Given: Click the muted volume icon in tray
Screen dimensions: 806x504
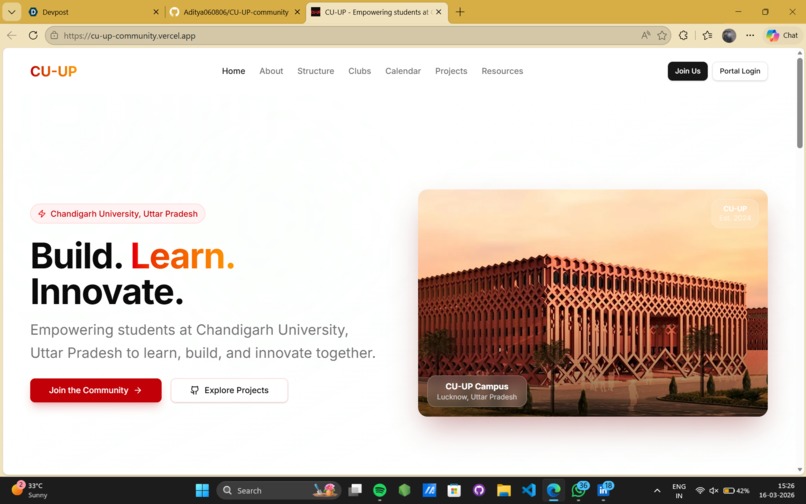Looking at the screenshot, I should [x=713, y=491].
